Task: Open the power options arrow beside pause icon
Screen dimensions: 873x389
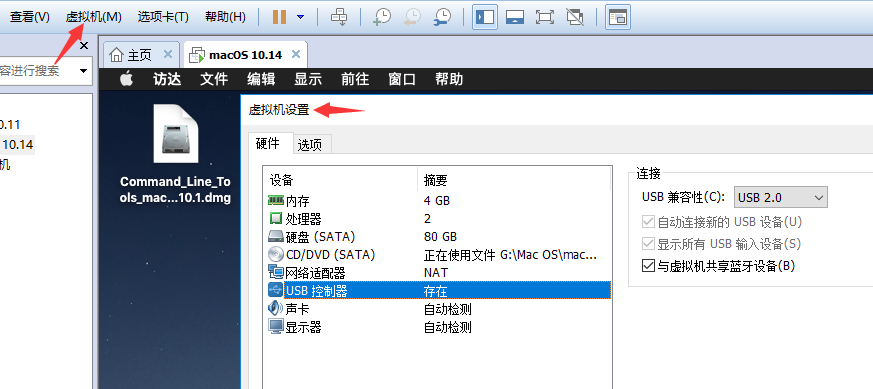Action: coord(301,17)
